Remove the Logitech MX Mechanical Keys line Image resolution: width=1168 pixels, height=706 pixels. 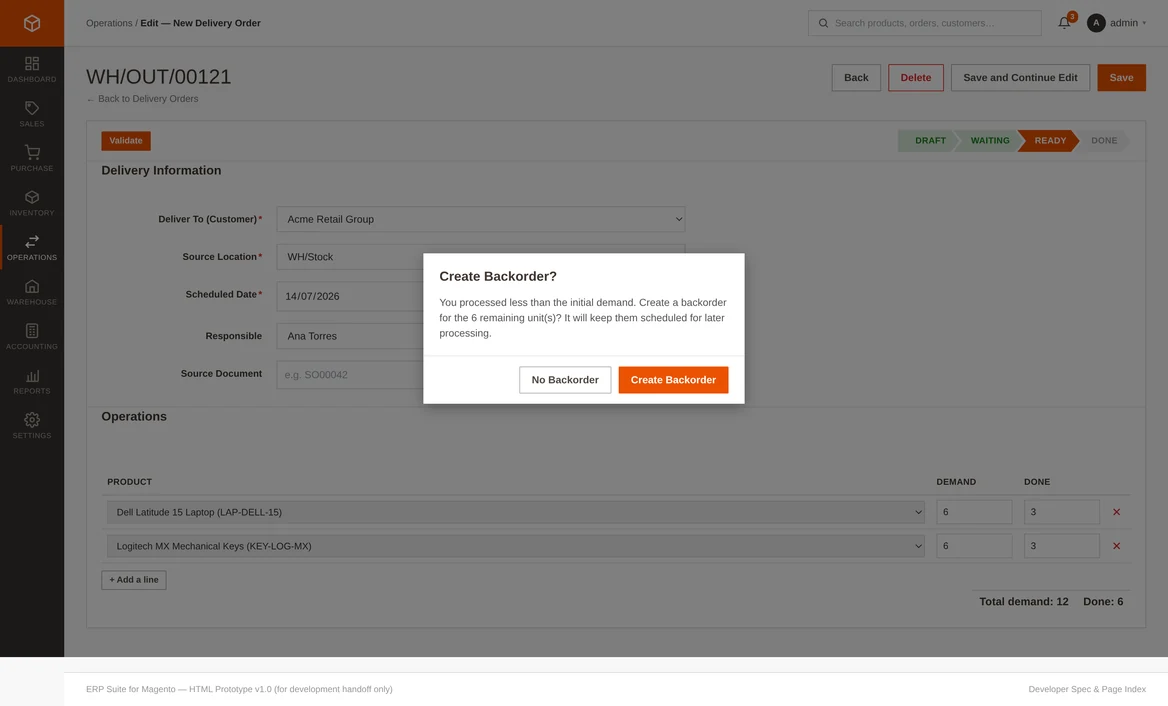coord(1116,546)
